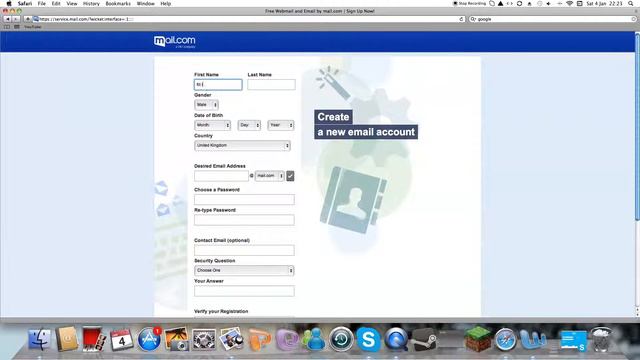Click check availability button beside email domain
This screenshot has height=360, width=640.
tap(290, 176)
